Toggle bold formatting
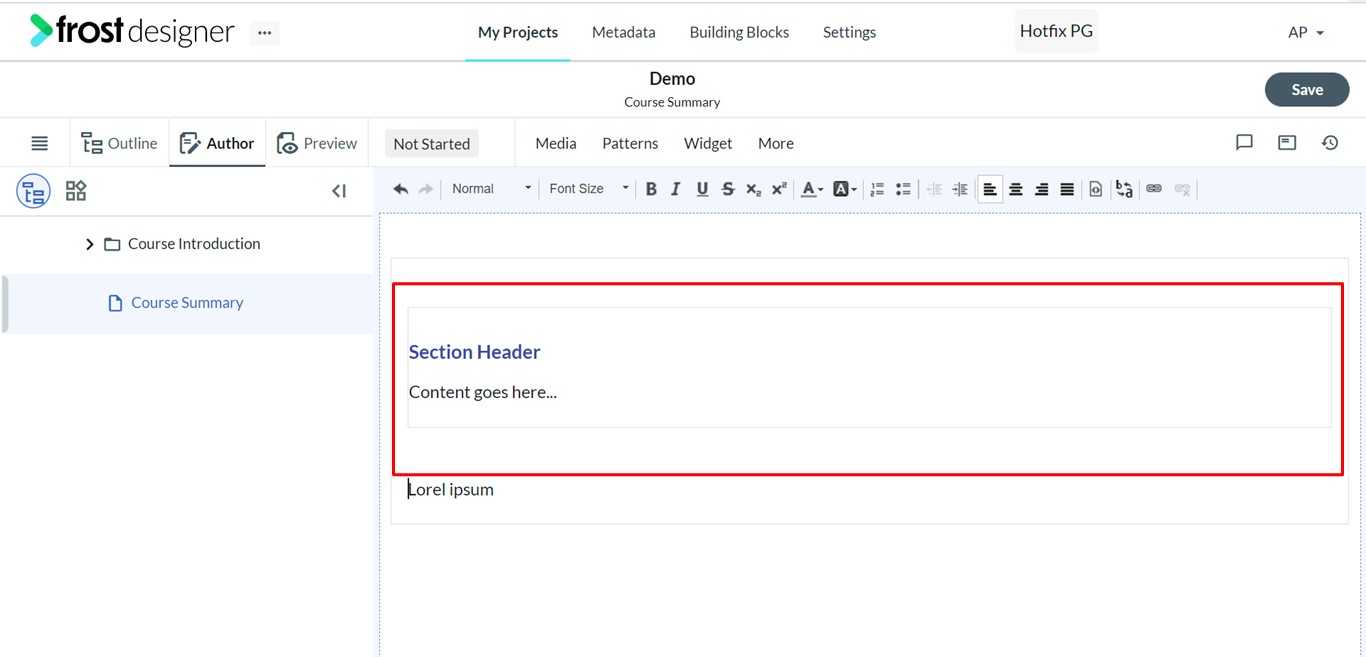Viewport: 1366px width, 657px height. [x=651, y=189]
